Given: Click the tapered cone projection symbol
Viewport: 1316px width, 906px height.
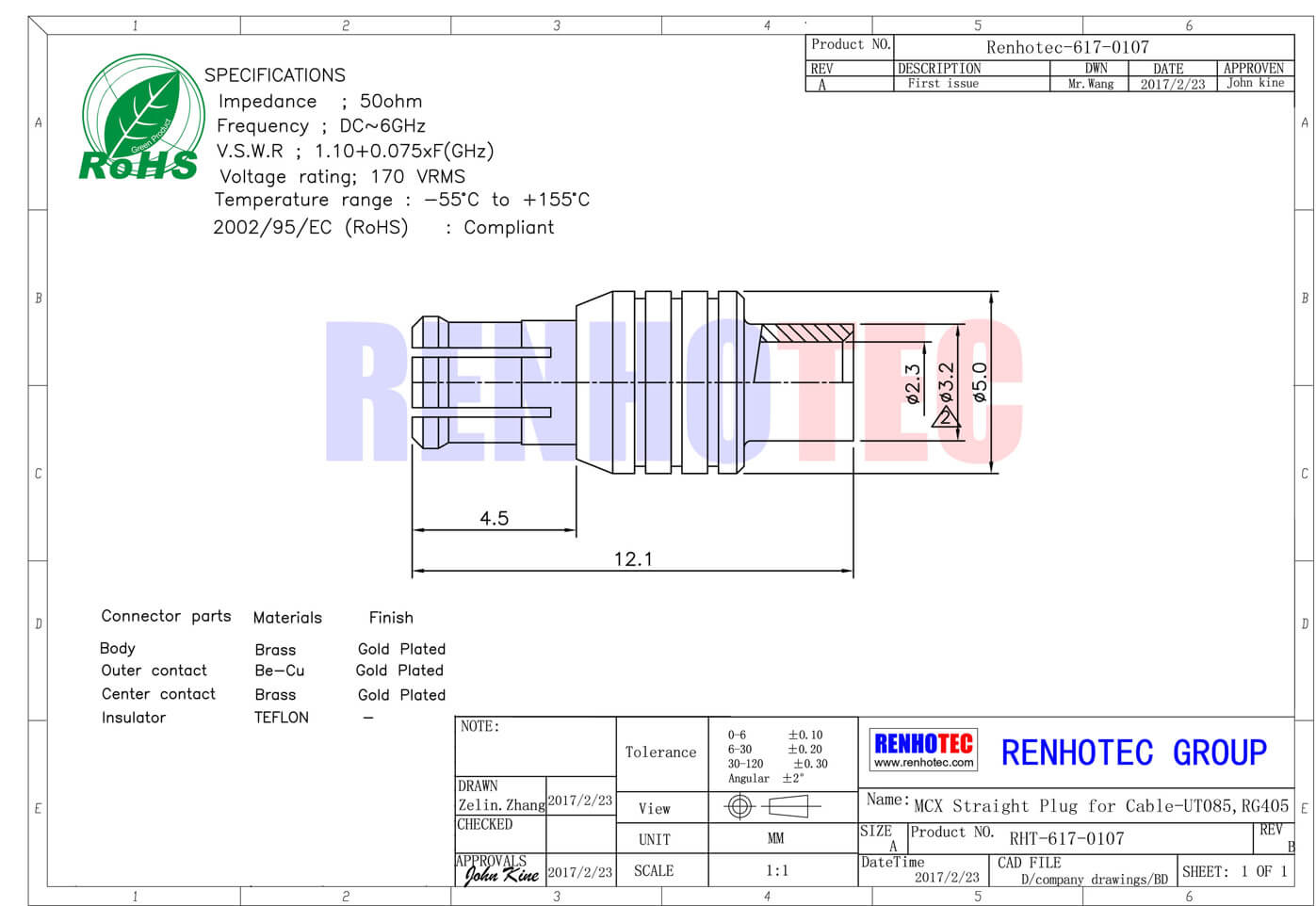Looking at the screenshot, I should [789, 806].
